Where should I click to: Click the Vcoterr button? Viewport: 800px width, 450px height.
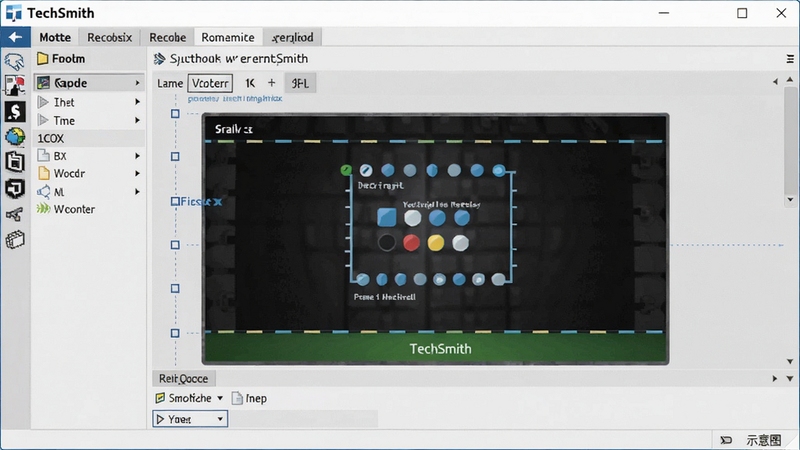(x=210, y=83)
